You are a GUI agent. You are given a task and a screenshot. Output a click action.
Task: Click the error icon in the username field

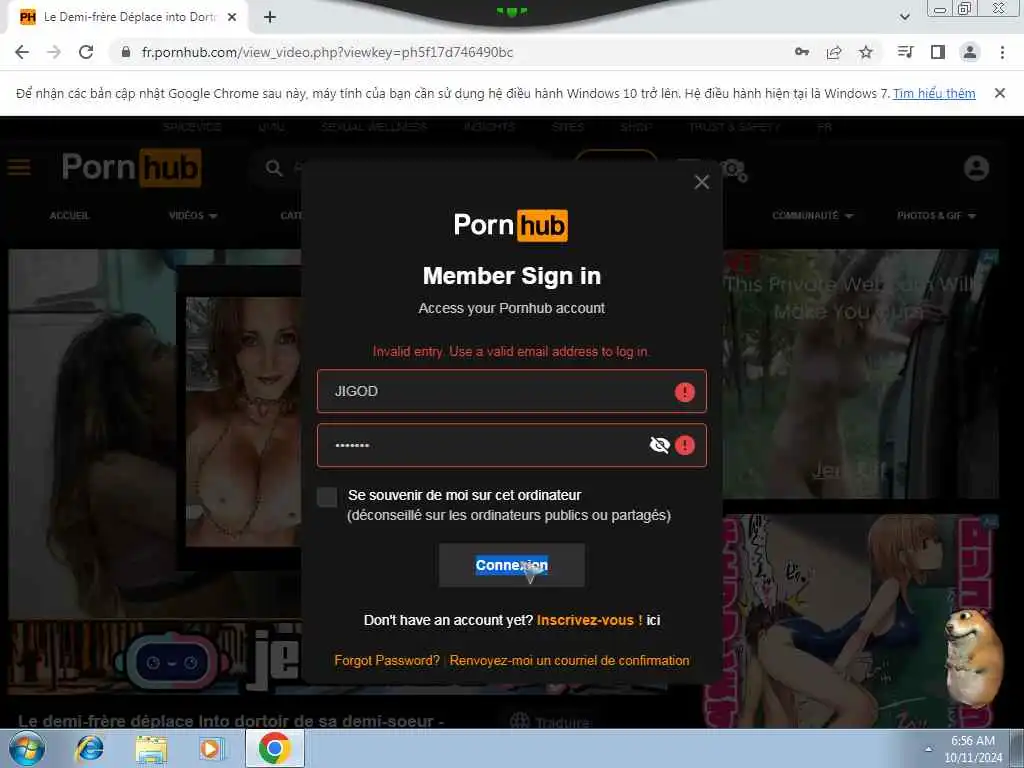[684, 392]
